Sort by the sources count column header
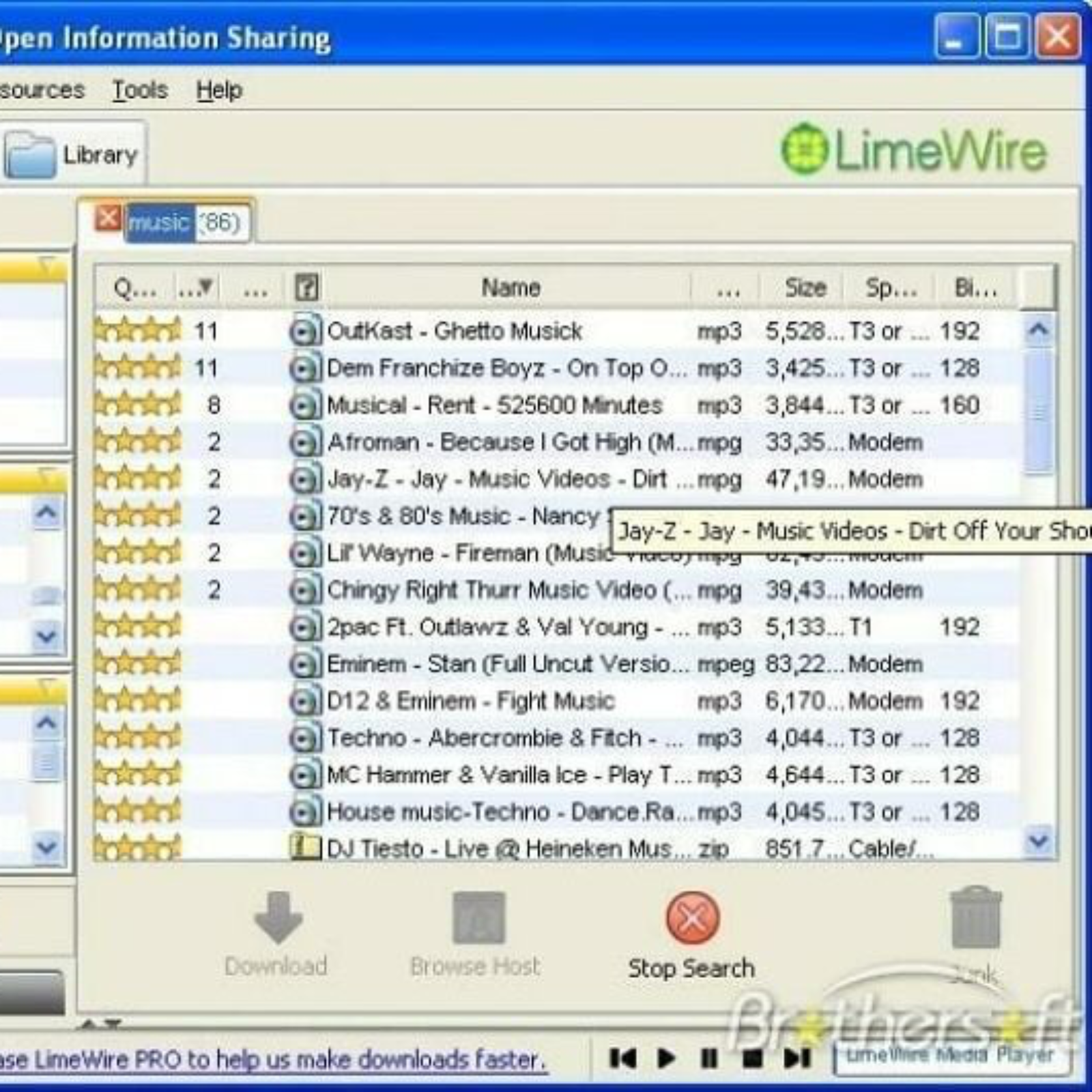 pyautogui.click(x=197, y=287)
